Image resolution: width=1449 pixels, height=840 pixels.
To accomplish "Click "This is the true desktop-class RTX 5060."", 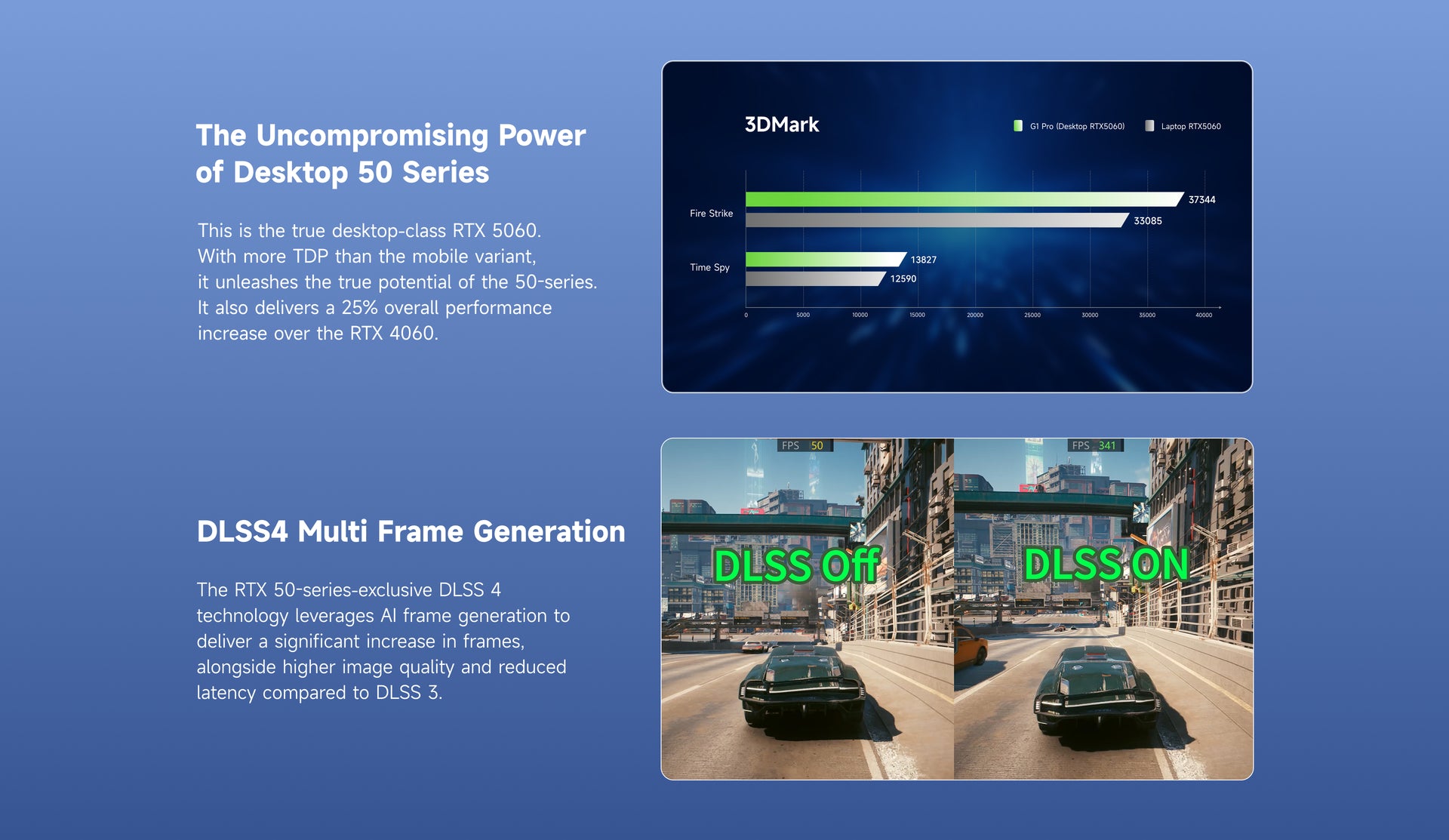I will pyautogui.click(x=370, y=230).
